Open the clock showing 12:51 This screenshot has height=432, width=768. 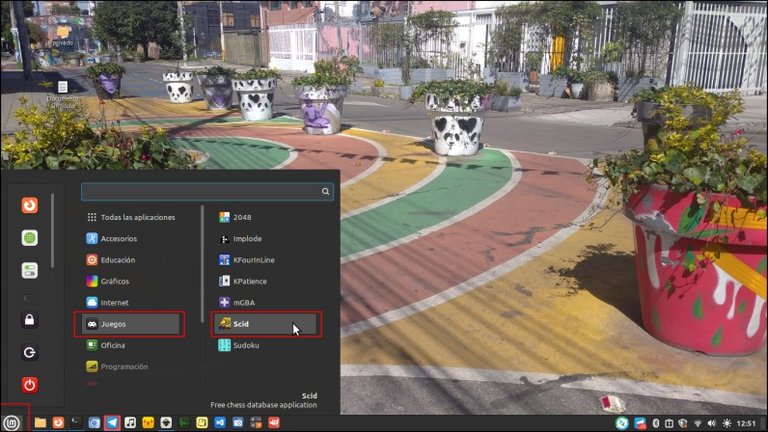(746, 423)
